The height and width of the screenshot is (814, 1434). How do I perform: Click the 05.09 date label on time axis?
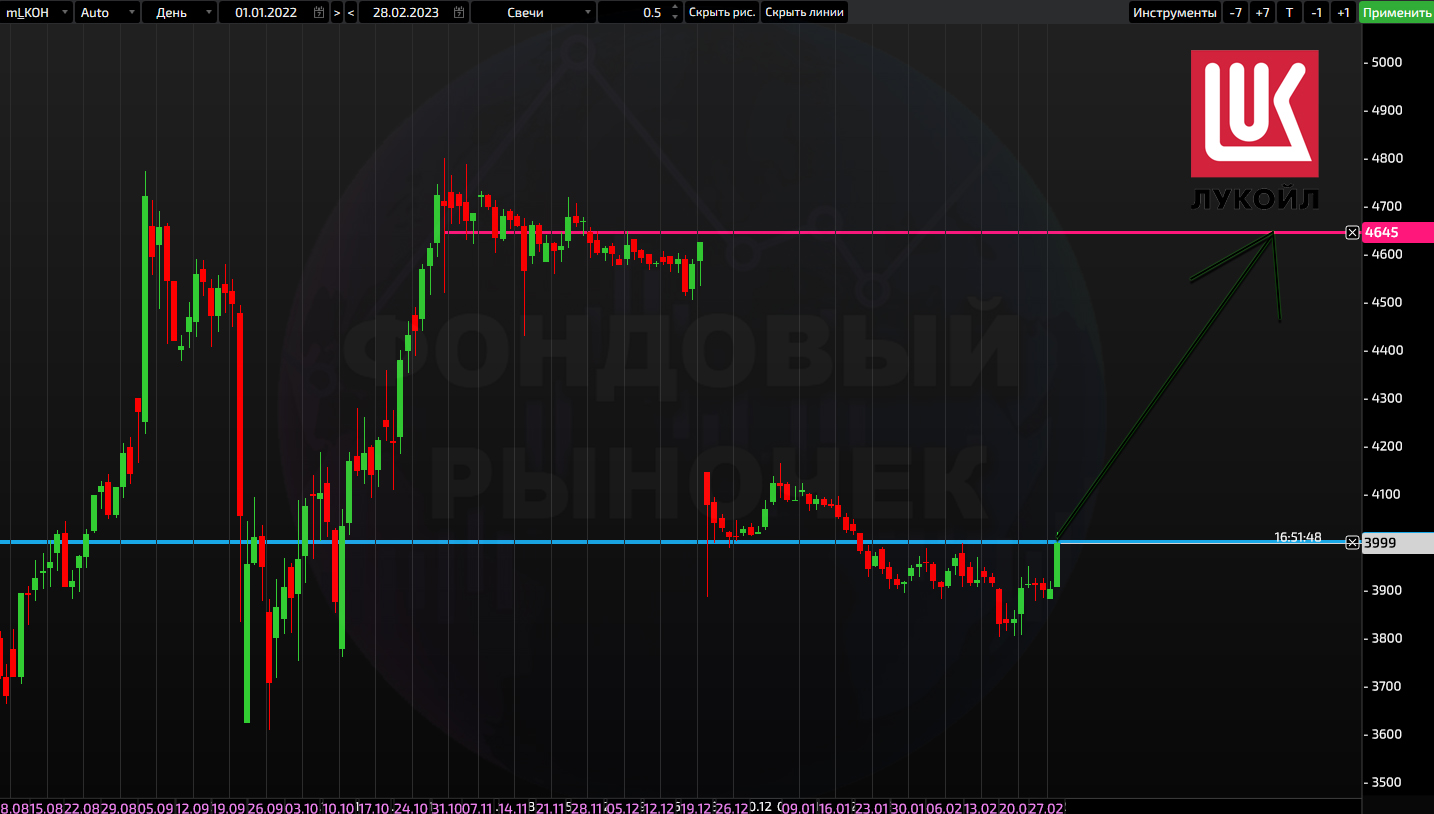[x=157, y=807]
